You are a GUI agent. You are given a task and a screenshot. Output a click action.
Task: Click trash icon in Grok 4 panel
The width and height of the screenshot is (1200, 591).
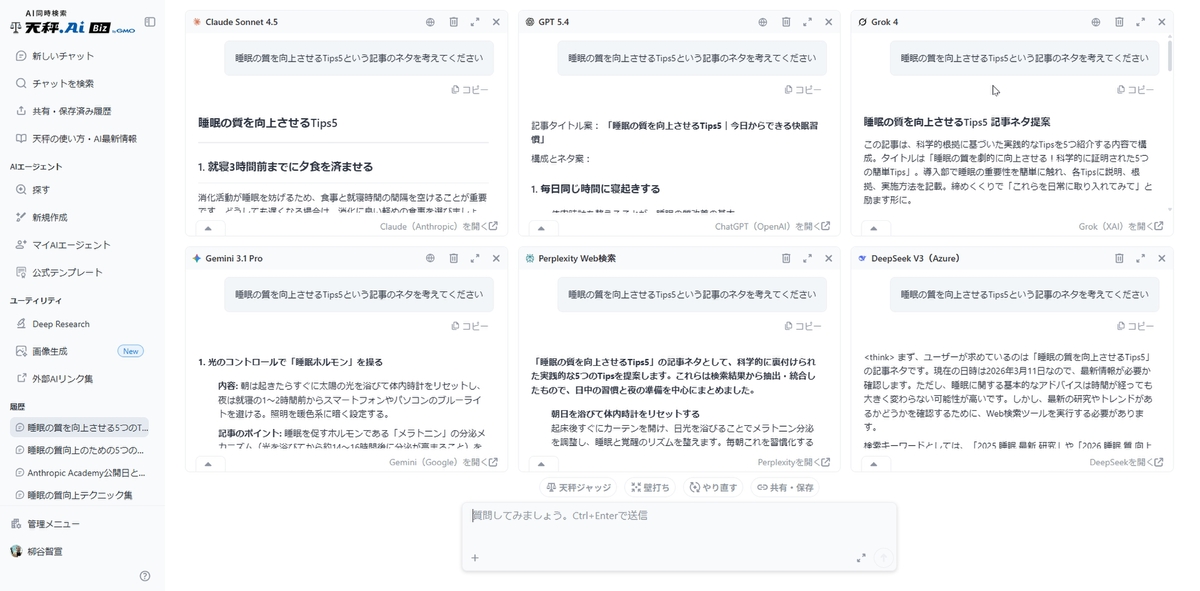coord(1119,22)
